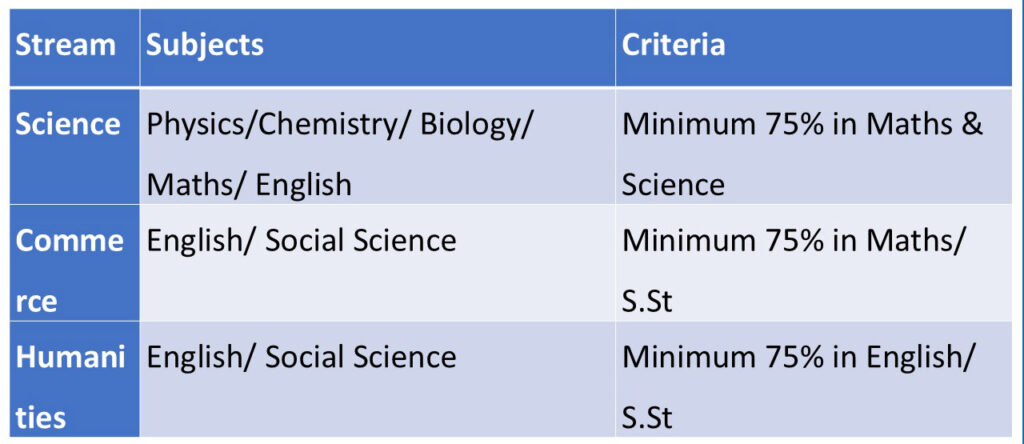Click "rce" on Commerce label's second line
The image size is (1024, 444).
click(37, 301)
